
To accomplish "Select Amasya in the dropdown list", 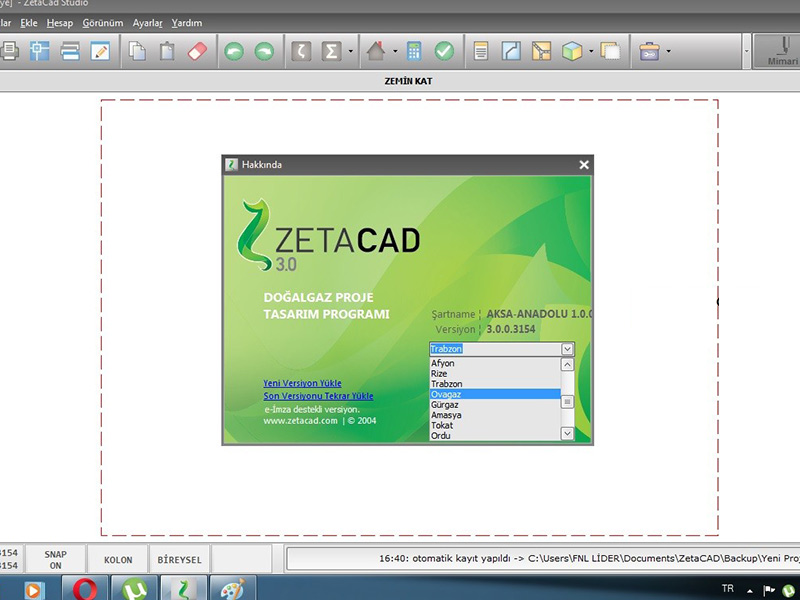I will [495, 415].
